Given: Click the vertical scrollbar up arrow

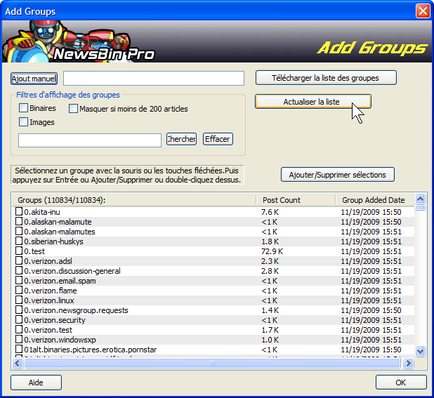Looking at the screenshot, I should coord(420,199).
